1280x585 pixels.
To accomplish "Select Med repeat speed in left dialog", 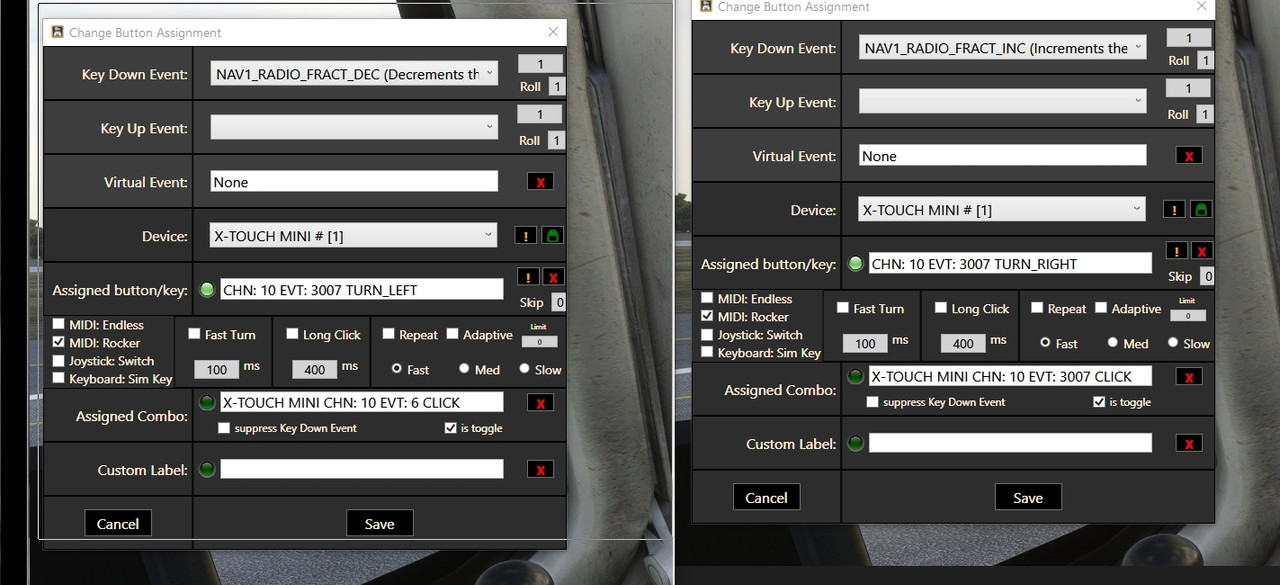I will (x=464, y=369).
